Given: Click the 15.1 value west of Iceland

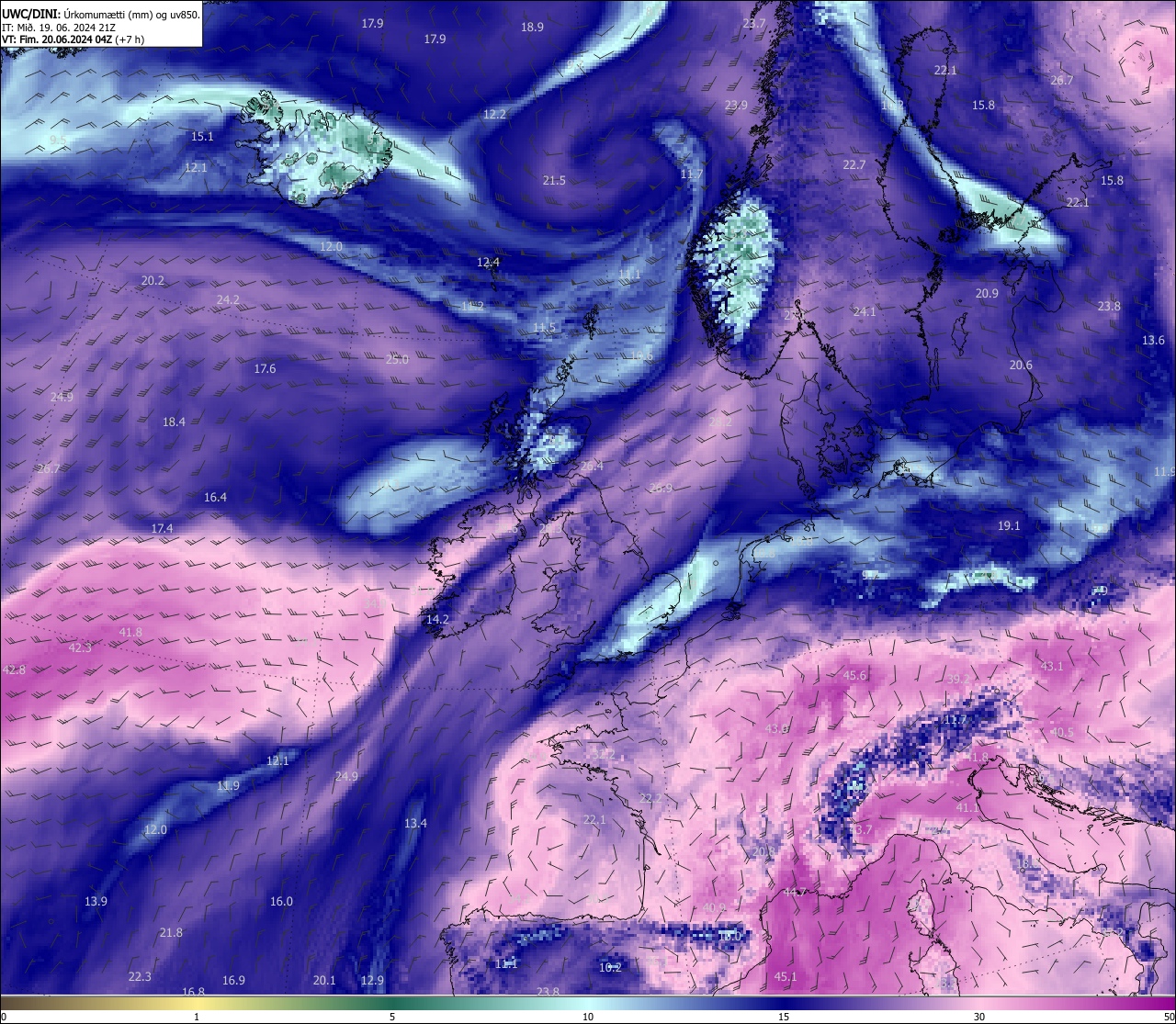Looking at the screenshot, I should (202, 137).
